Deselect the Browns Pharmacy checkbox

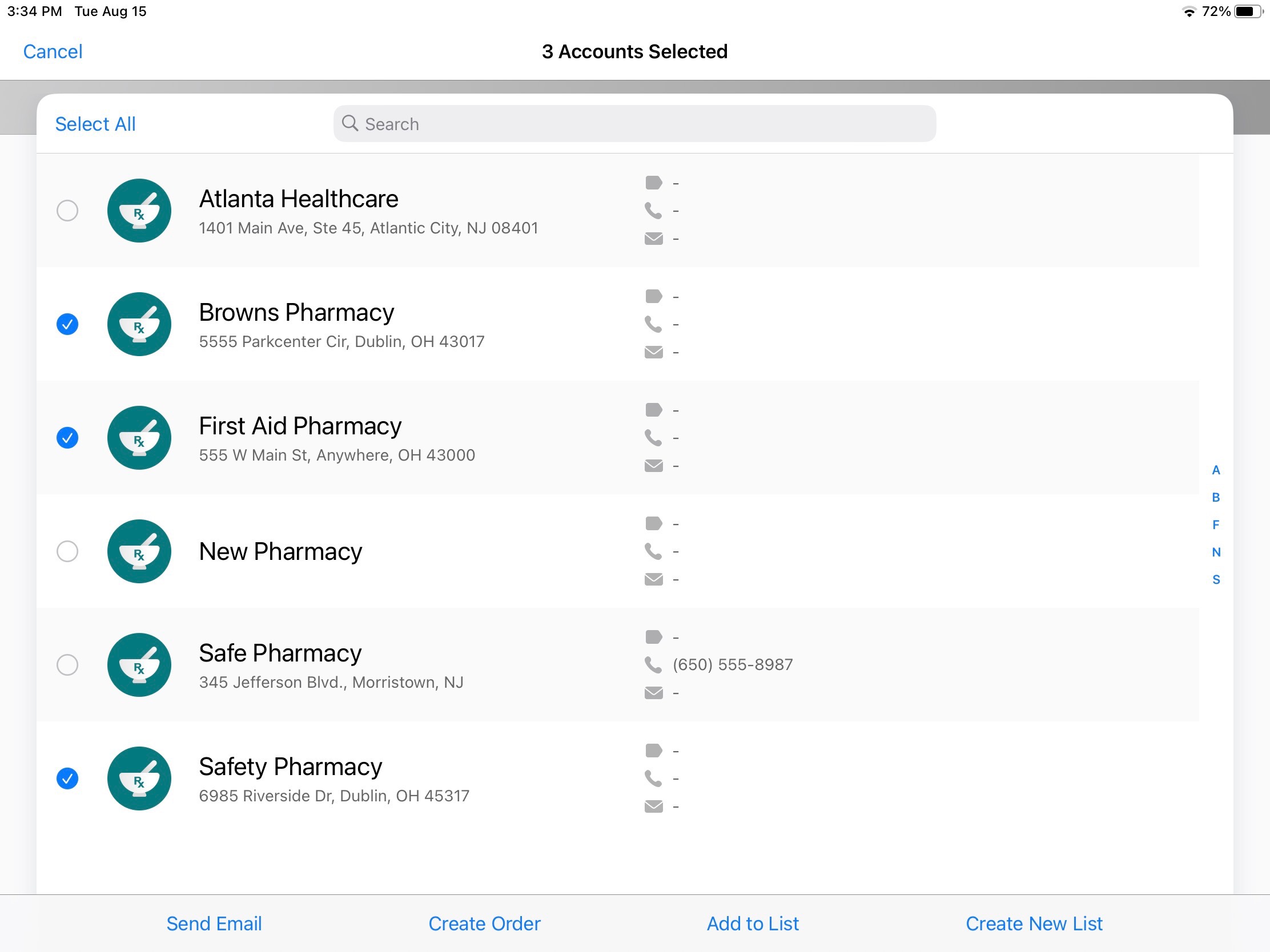pos(67,324)
